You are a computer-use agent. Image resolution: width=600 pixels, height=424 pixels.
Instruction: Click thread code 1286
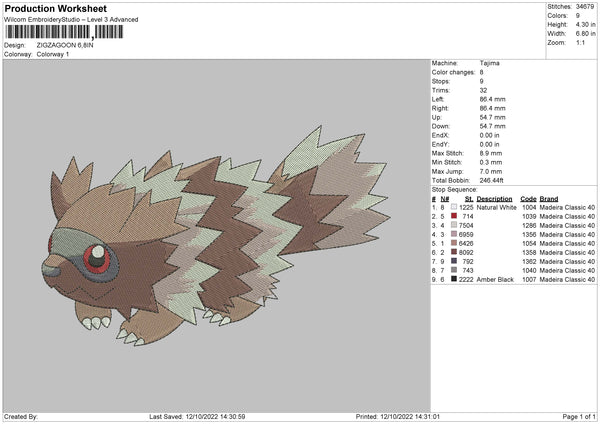point(529,225)
